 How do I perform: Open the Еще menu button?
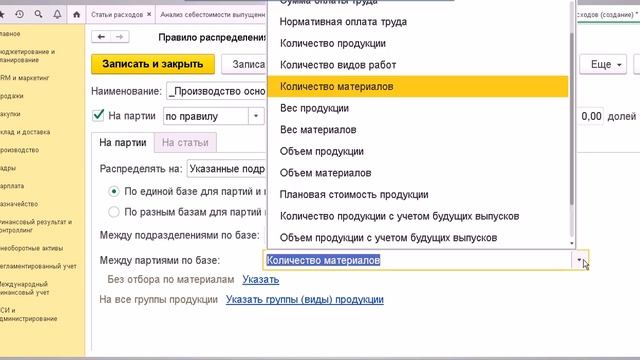[603, 64]
